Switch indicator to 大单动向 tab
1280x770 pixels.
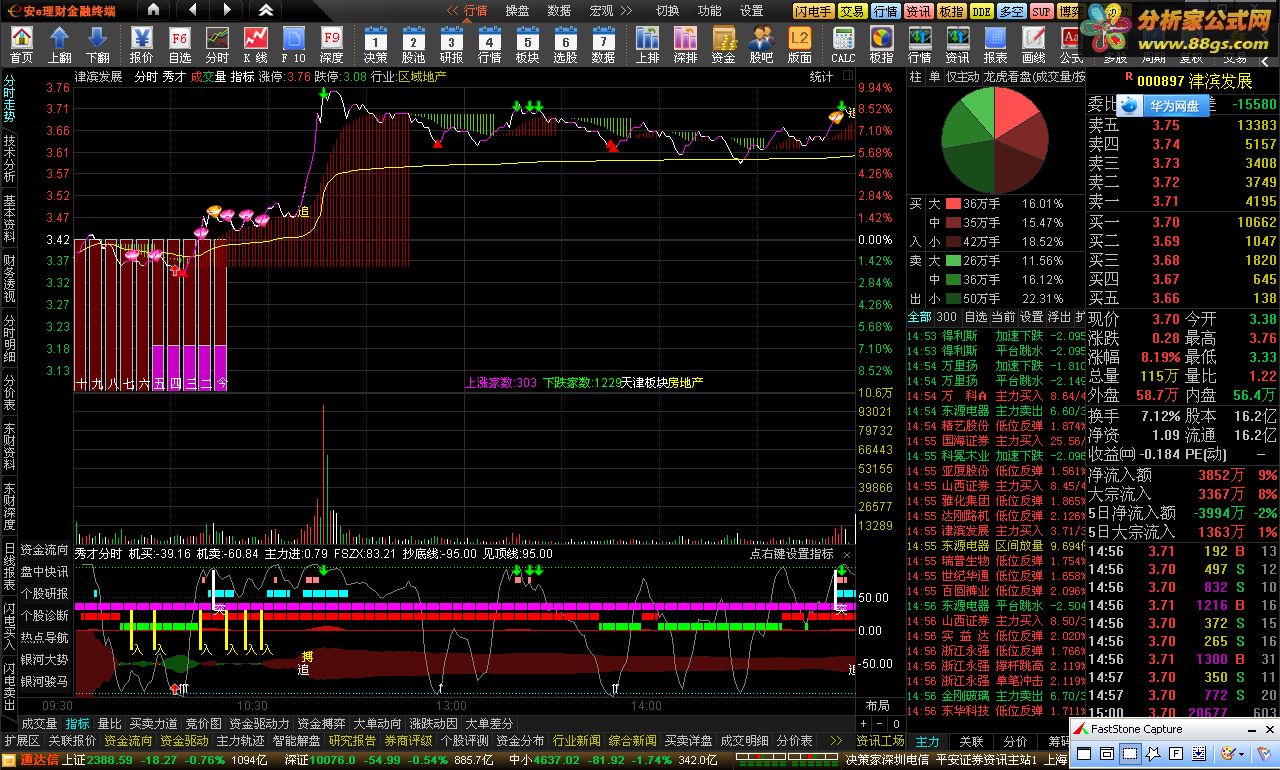[378, 723]
